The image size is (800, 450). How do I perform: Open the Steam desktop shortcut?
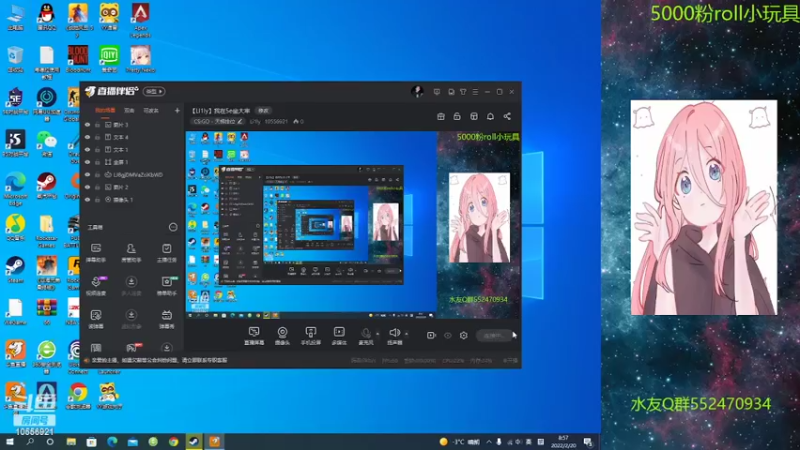click(x=15, y=269)
